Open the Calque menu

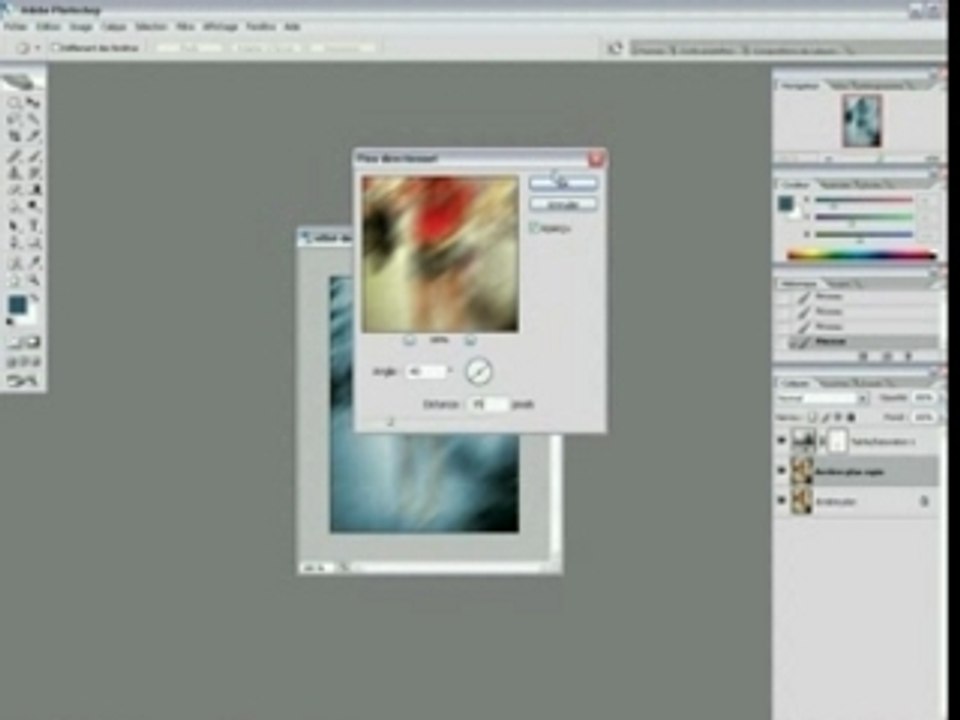[113, 27]
